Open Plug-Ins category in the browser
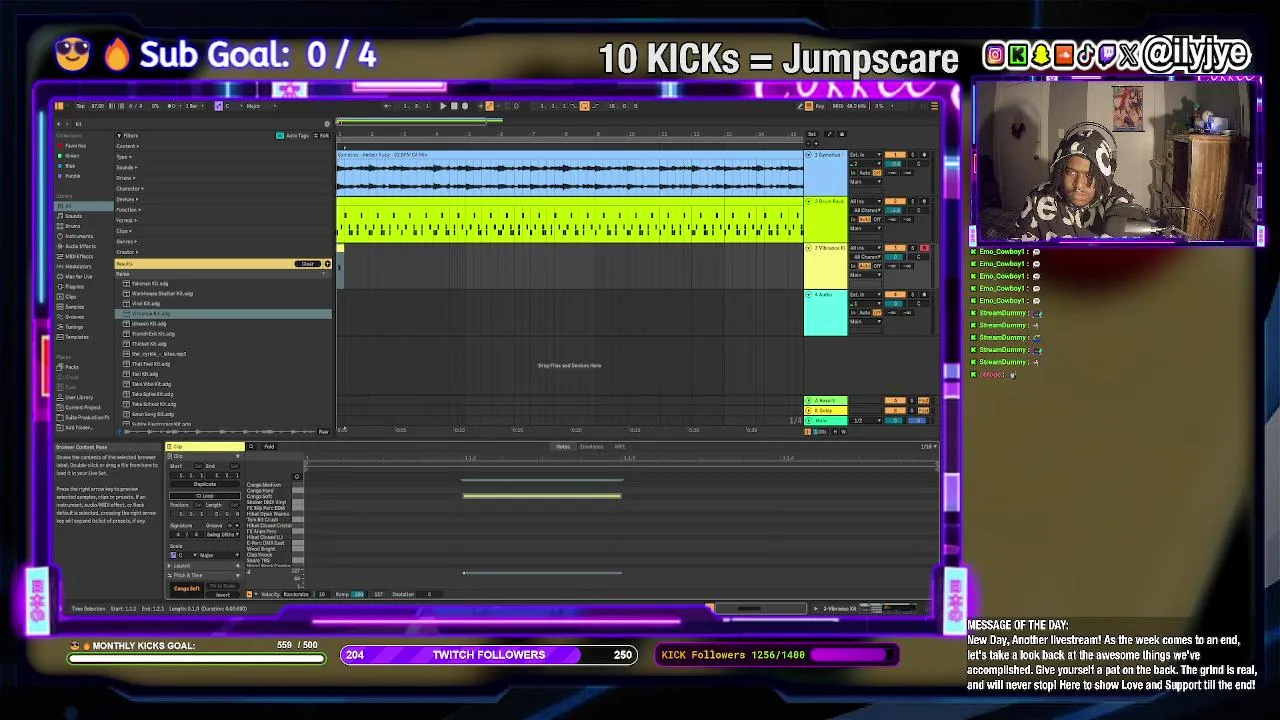 point(72,287)
